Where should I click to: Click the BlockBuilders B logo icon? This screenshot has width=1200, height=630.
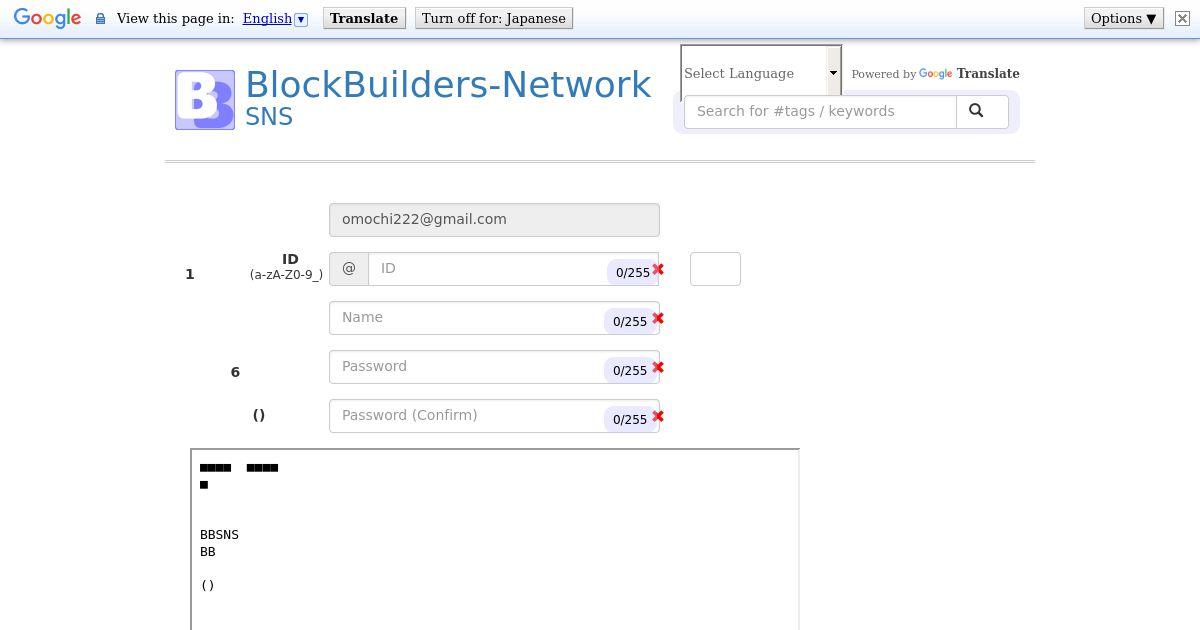[205, 100]
